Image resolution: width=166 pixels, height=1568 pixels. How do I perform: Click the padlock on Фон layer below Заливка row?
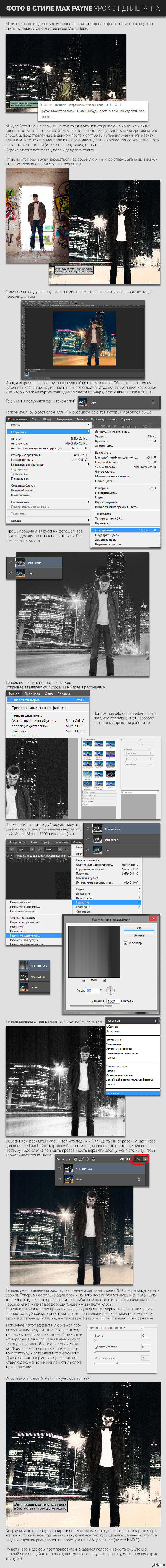point(138,1179)
